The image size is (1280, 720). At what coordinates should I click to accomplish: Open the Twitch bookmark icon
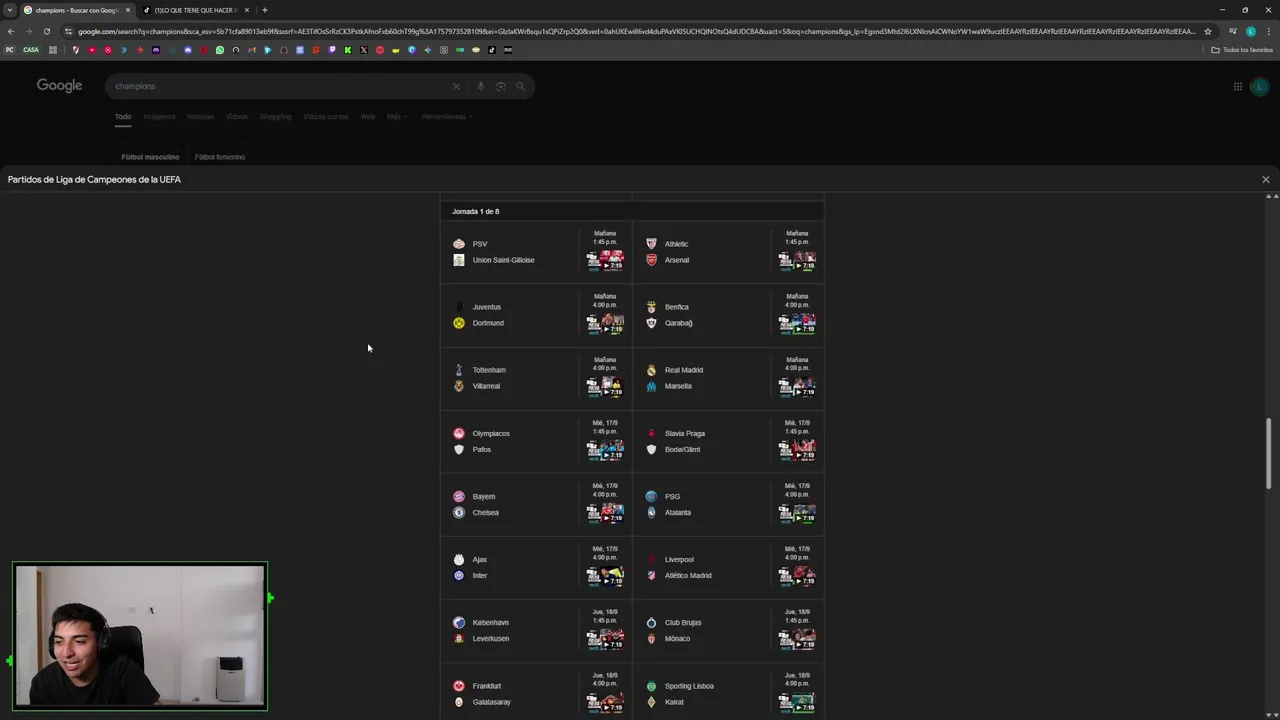(x=332, y=50)
